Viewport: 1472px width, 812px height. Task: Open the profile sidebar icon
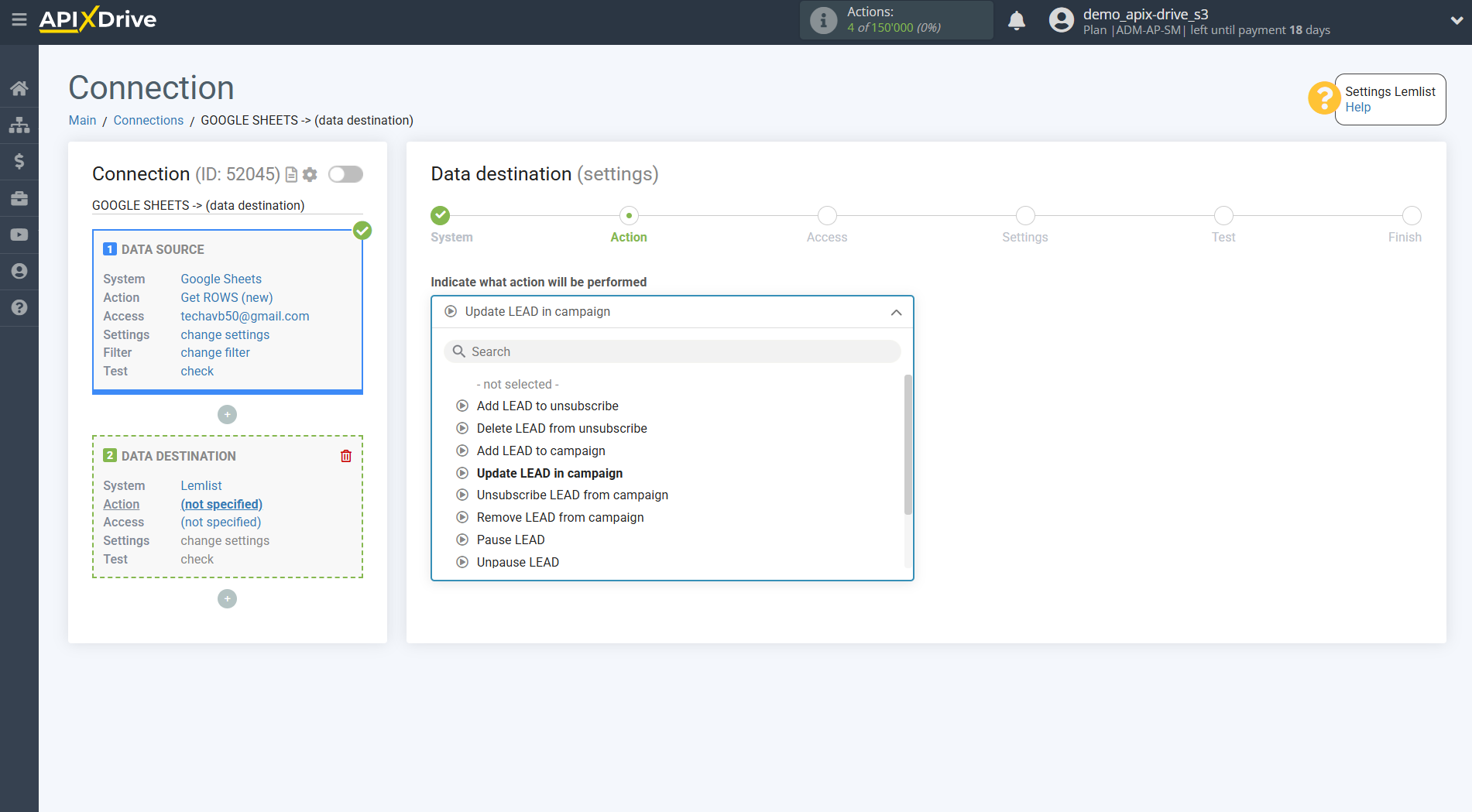tap(19, 271)
